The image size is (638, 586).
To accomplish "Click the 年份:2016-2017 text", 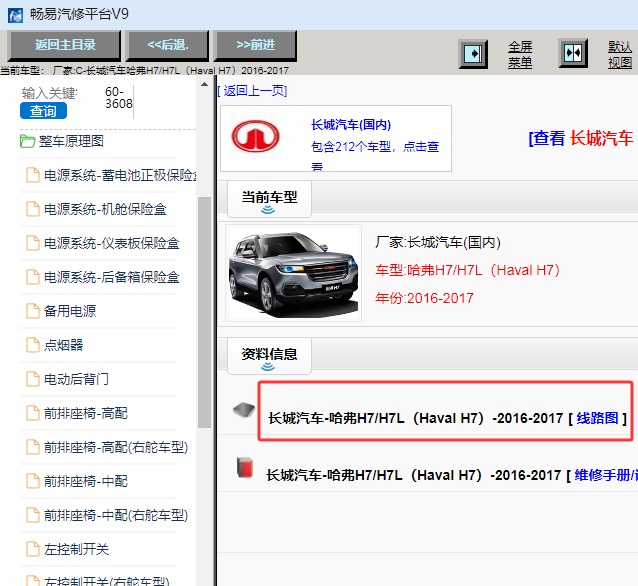I will coord(424,298).
